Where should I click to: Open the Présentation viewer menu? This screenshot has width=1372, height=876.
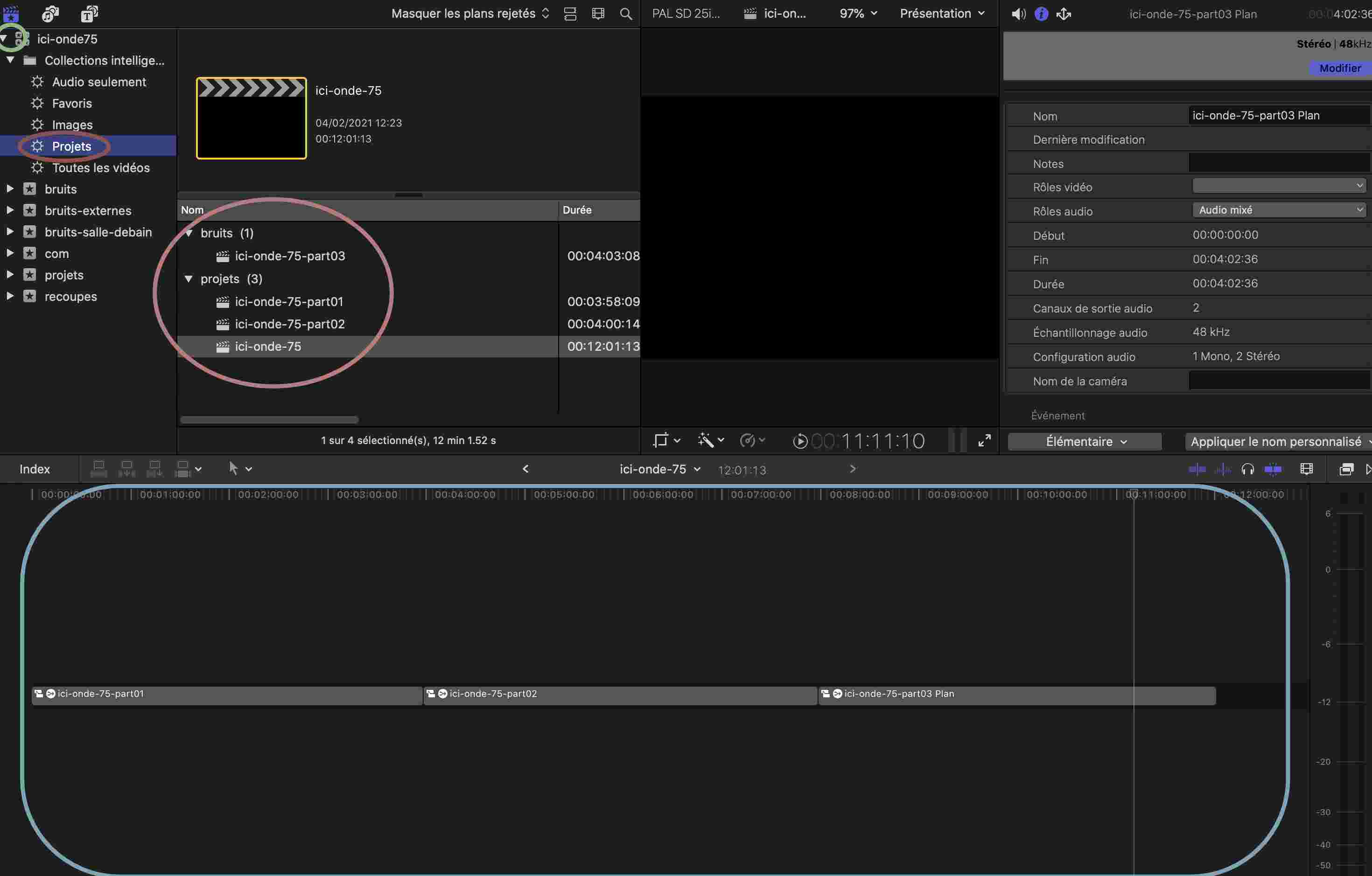coord(942,14)
